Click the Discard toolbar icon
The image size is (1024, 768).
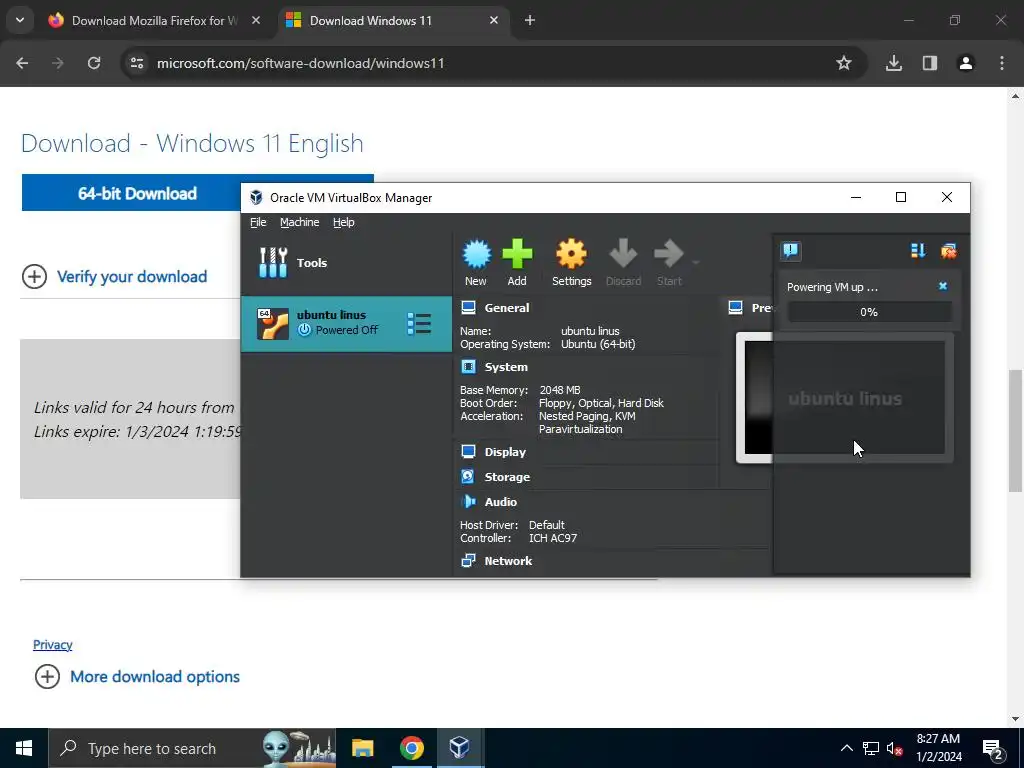(x=623, y=263)
